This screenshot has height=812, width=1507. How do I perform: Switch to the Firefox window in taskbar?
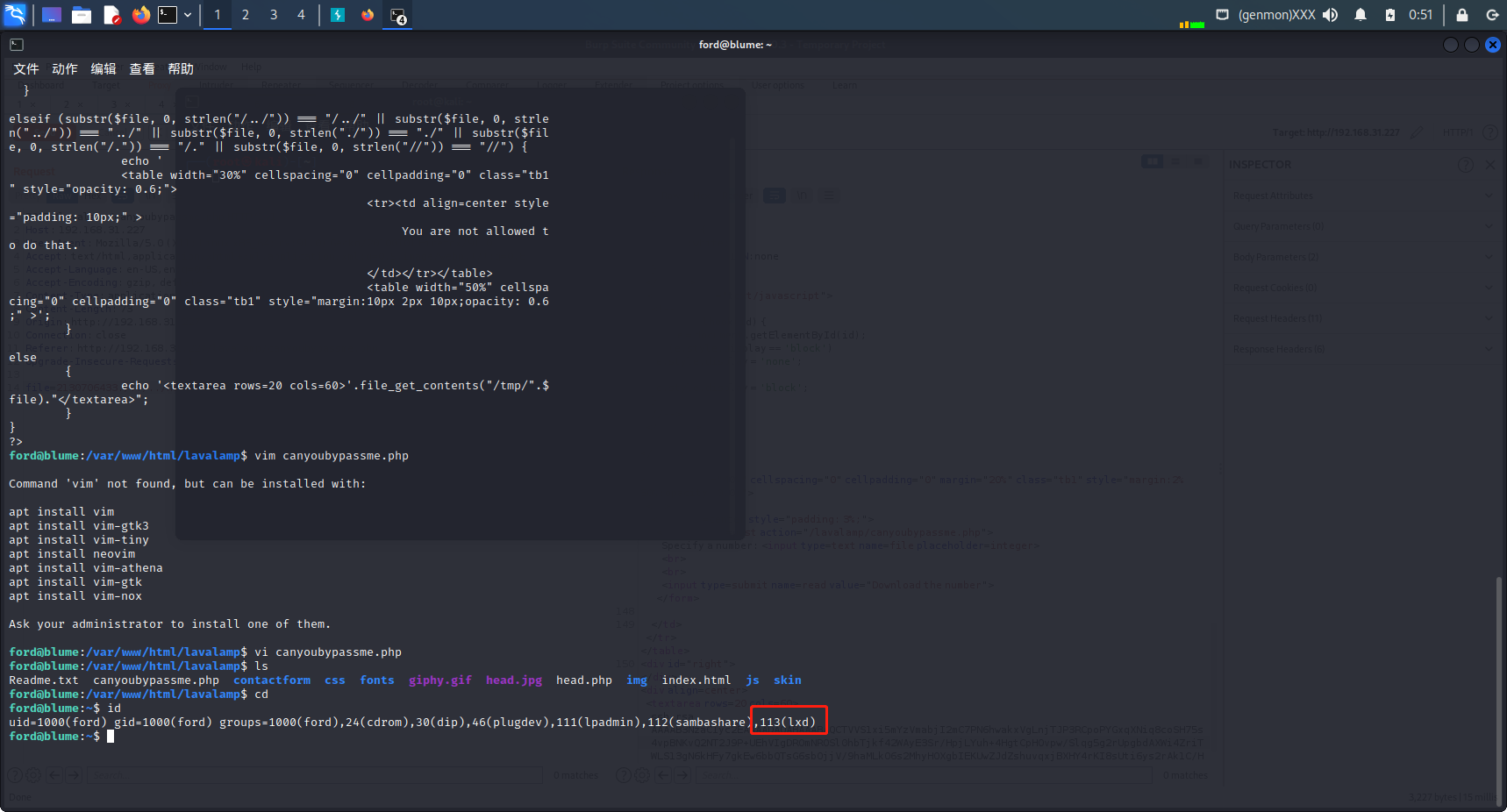tap(368, 15)
